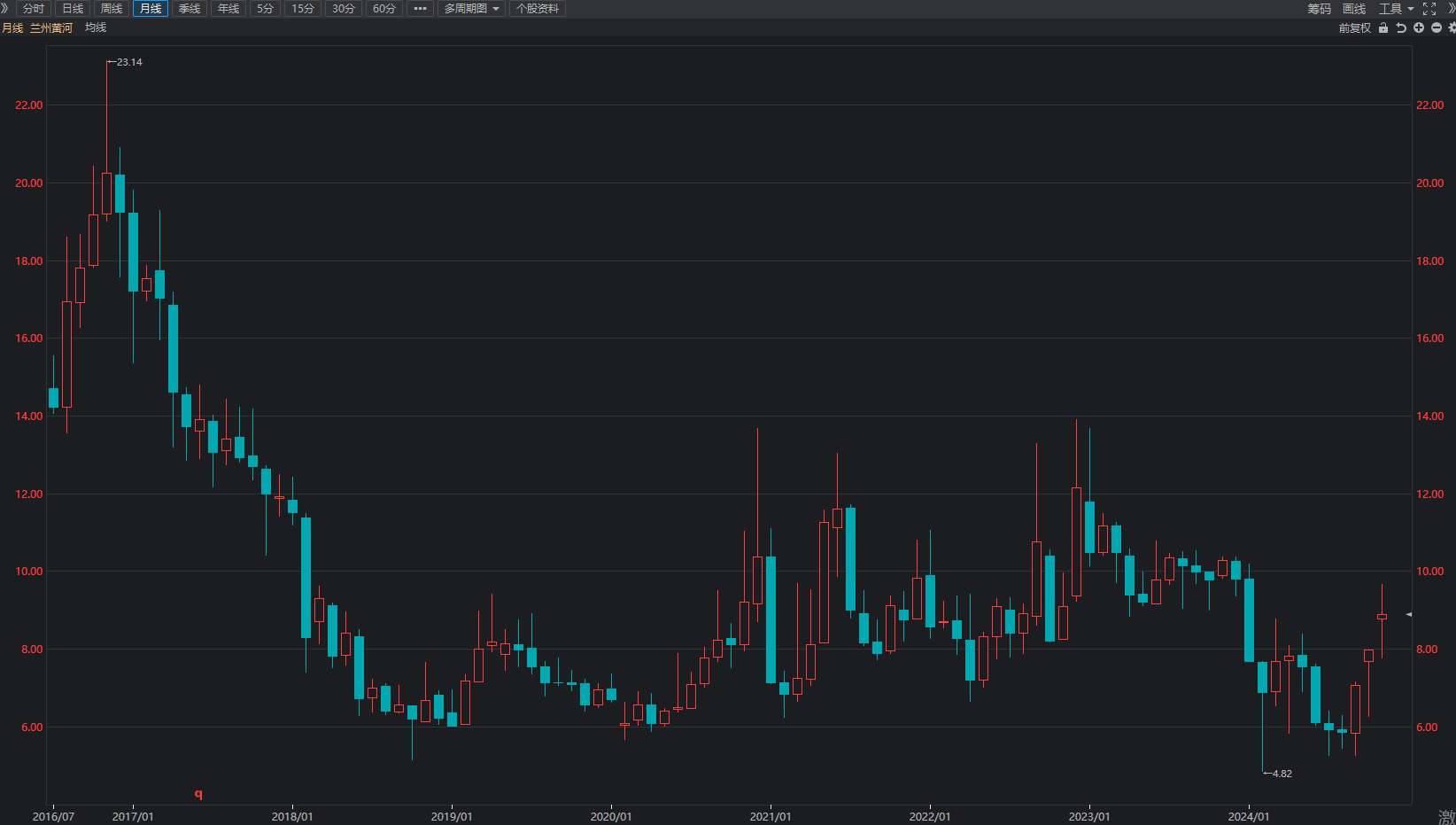
Task: Switch to 日线 daily chart
Action: tap(73, 9)
